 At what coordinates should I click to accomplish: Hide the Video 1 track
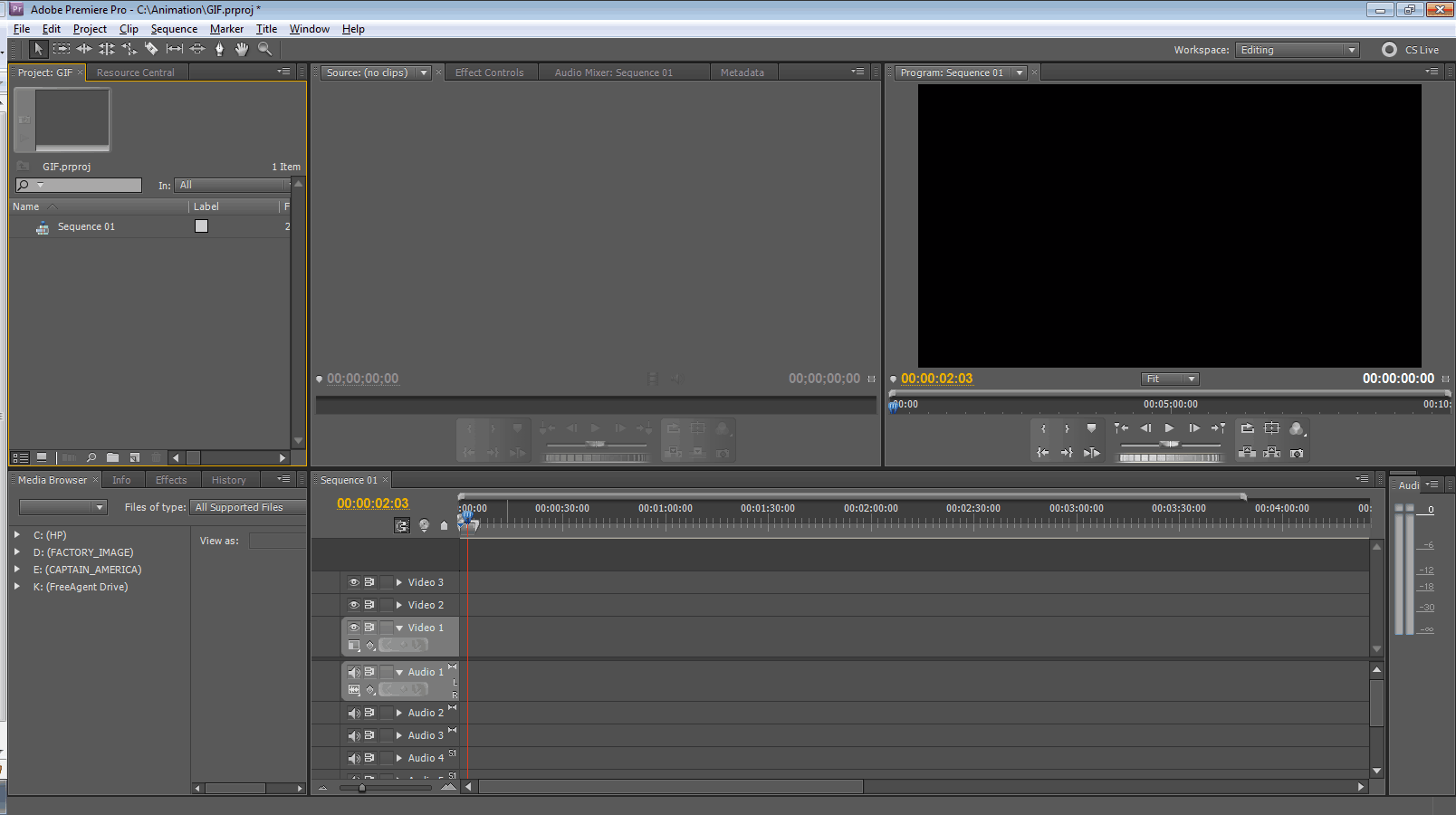354,628
